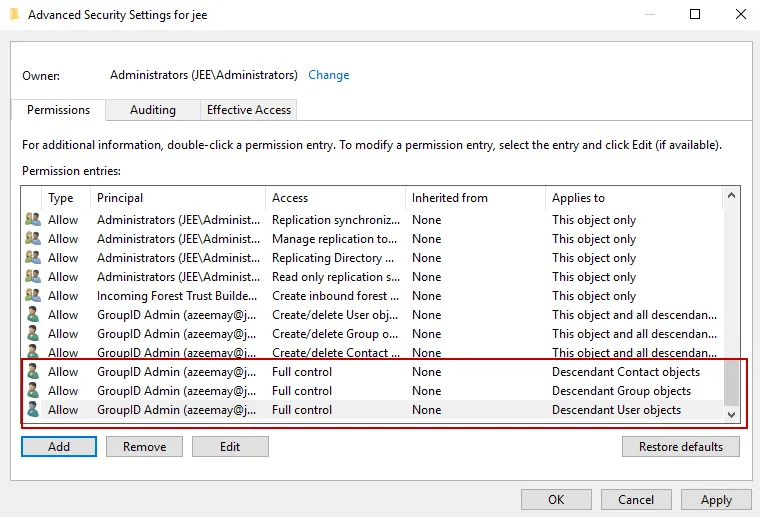Image resolution: width=760 pixels, height=517 pixels.
Task: Click Allow in the Descendant User objects row
Action: pyautogui.click(x=63, y=409)
